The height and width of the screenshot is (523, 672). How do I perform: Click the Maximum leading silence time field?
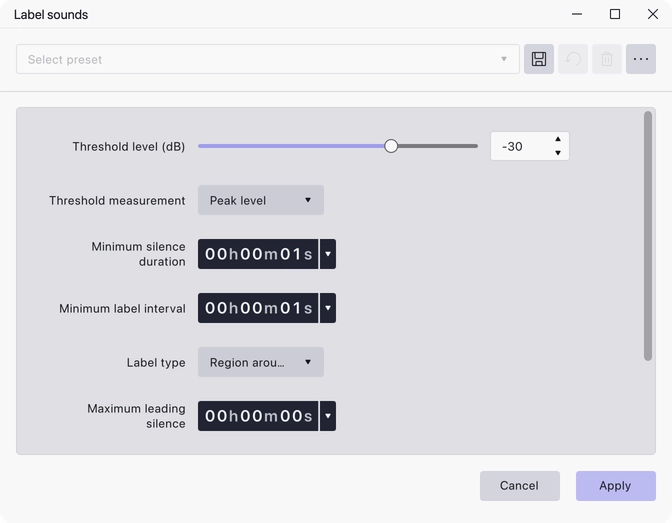click(258, 416)
